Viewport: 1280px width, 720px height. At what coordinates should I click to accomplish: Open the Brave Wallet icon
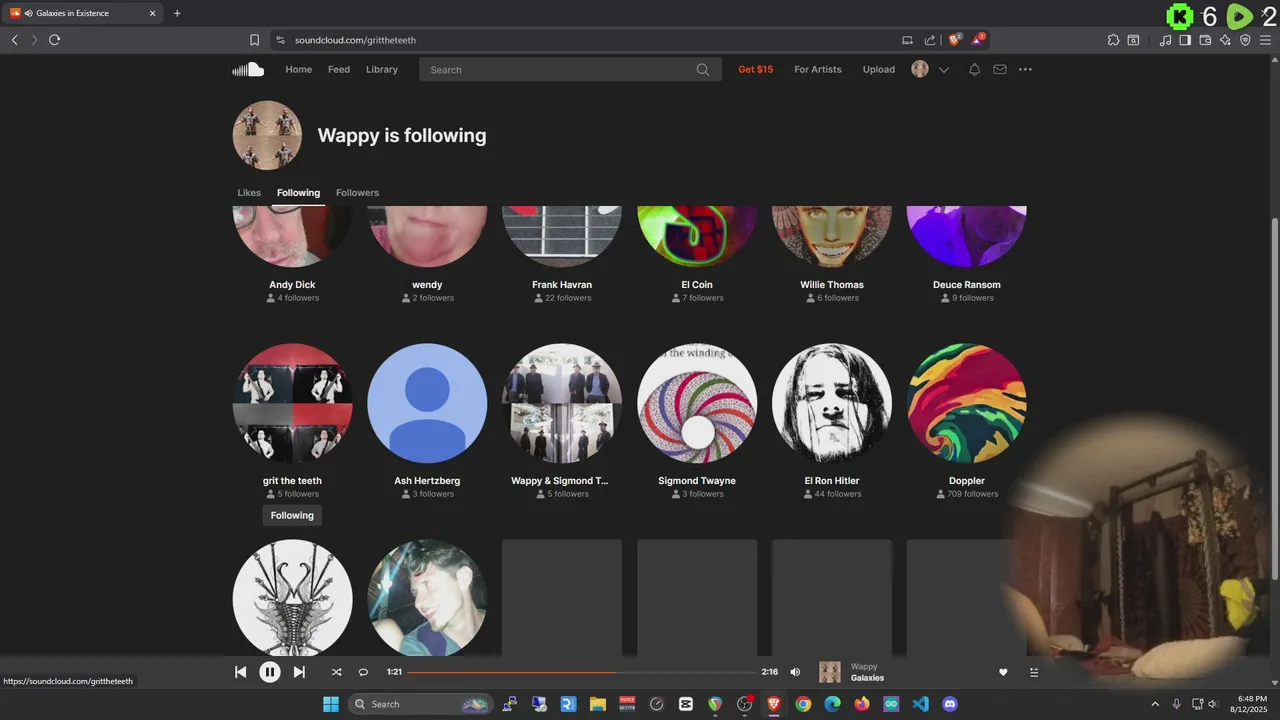[1205, 40]
